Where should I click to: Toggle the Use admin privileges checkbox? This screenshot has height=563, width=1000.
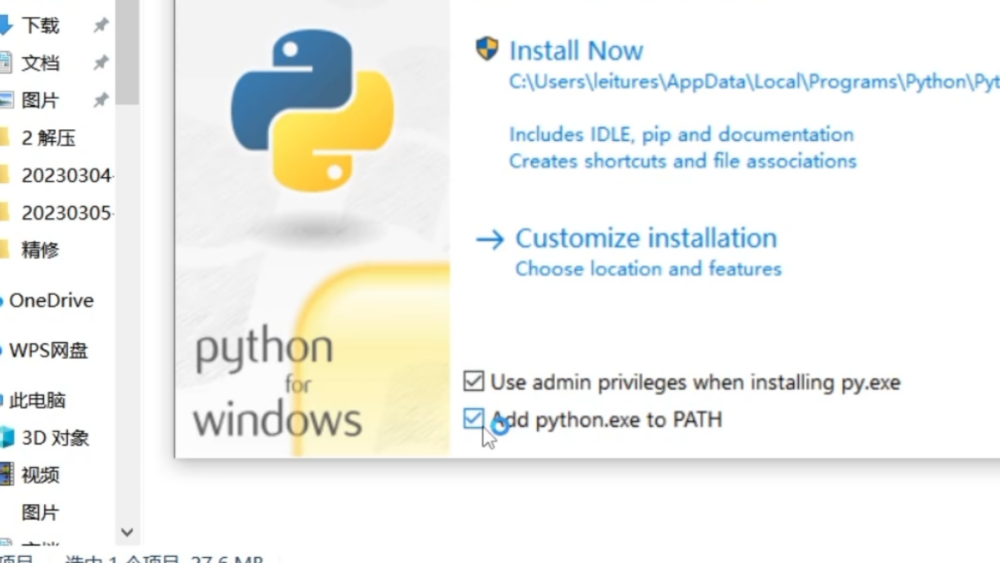tap(474, 381)
